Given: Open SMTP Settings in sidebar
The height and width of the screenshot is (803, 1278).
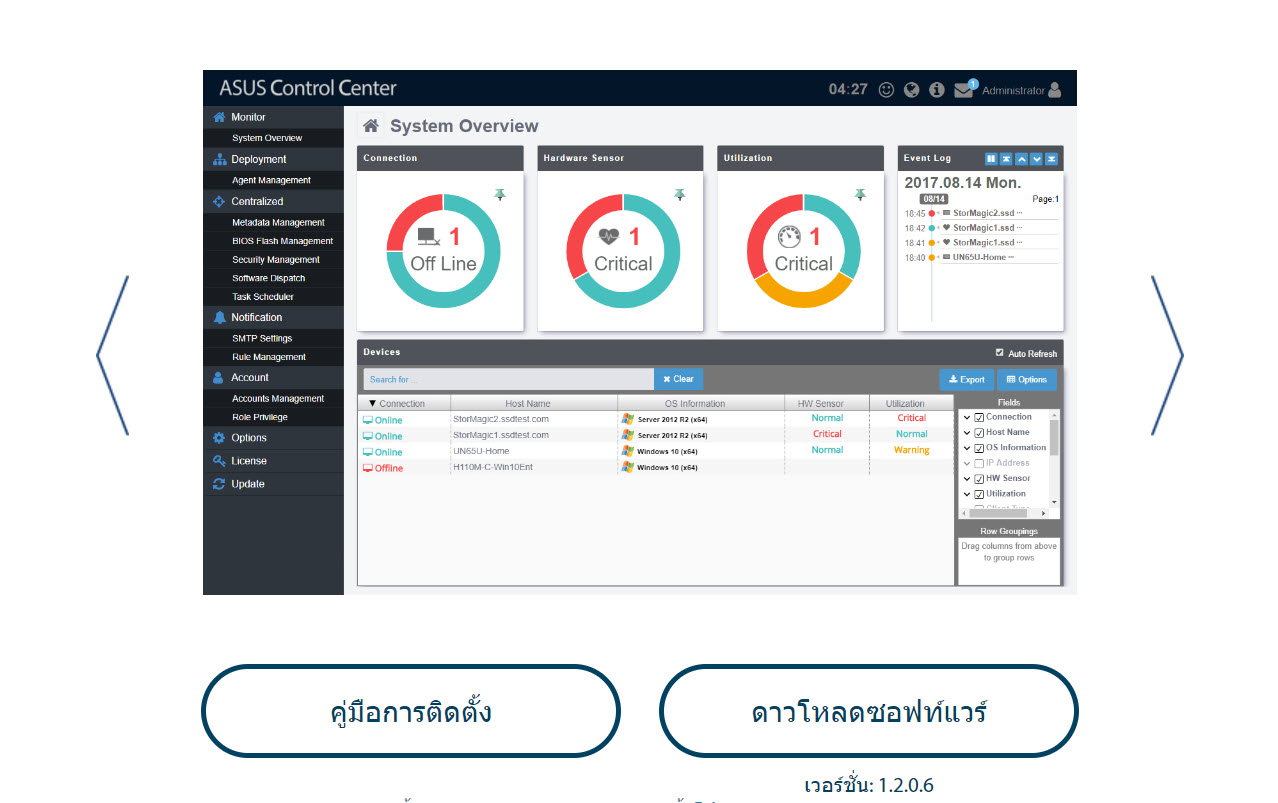Looking at the screenshot, I should click(x=262, y=339).
